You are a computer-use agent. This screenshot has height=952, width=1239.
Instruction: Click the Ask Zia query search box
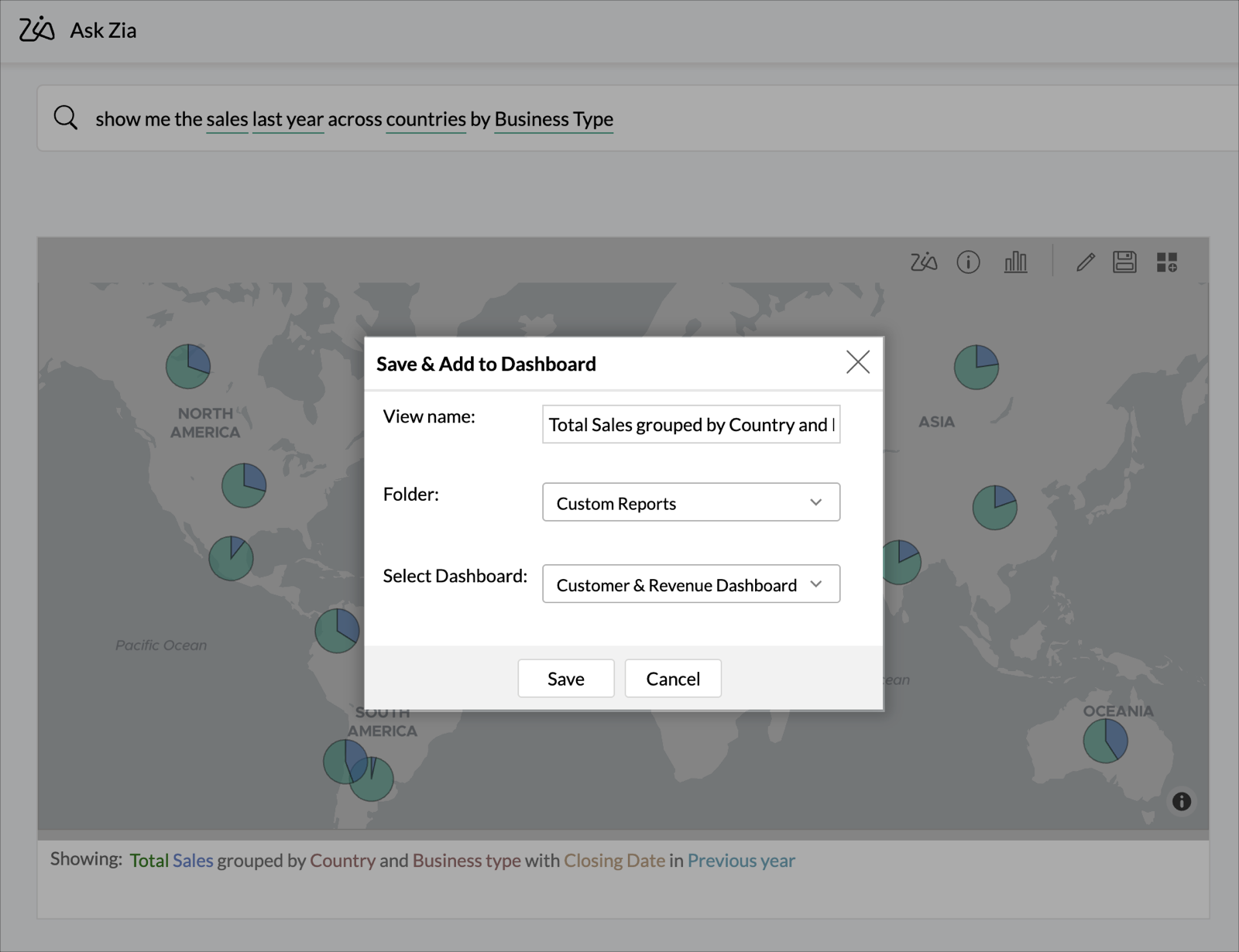[x=638, y=118]
